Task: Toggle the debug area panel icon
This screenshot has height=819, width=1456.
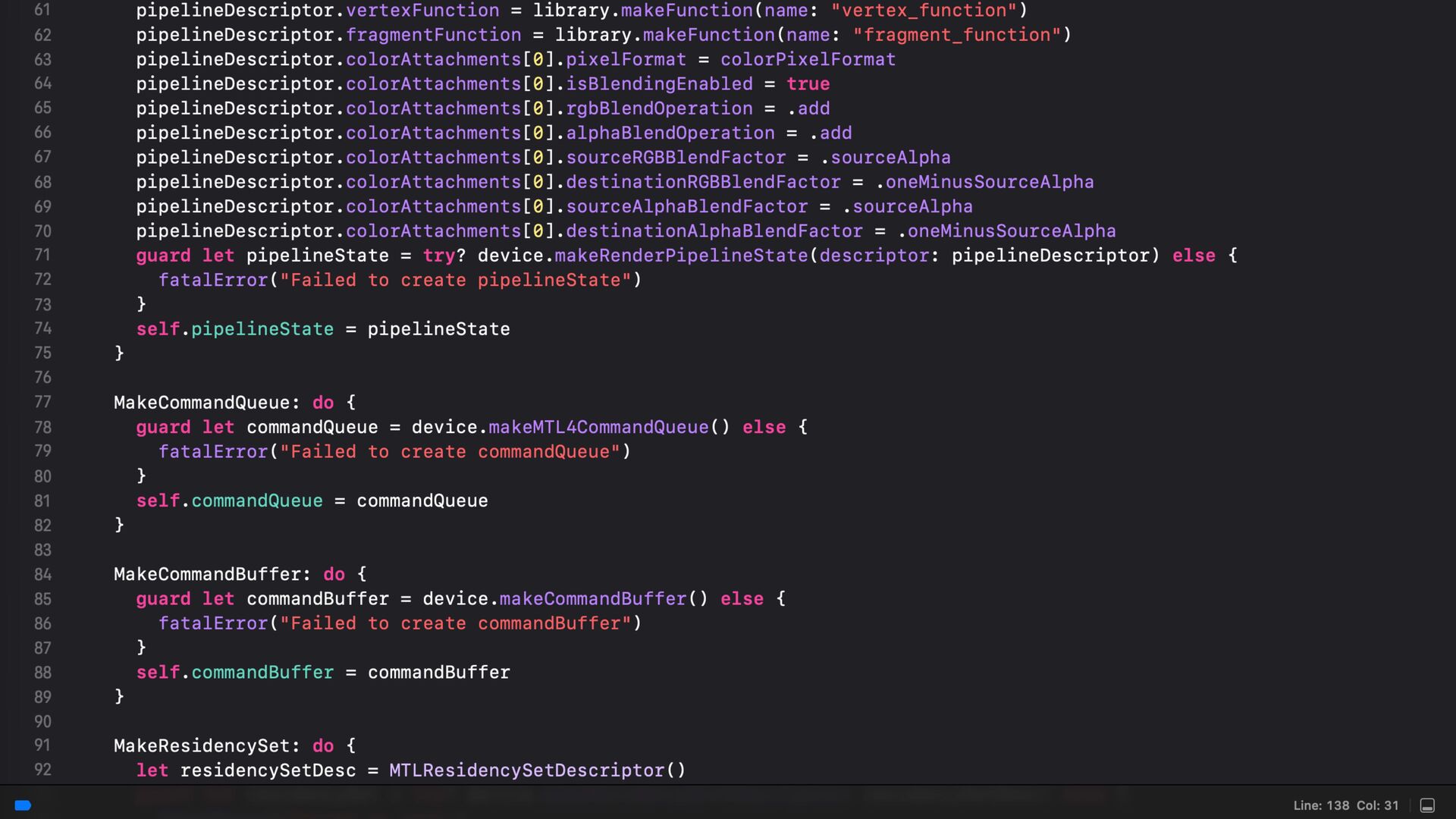Action: (x=1427, y=805)
